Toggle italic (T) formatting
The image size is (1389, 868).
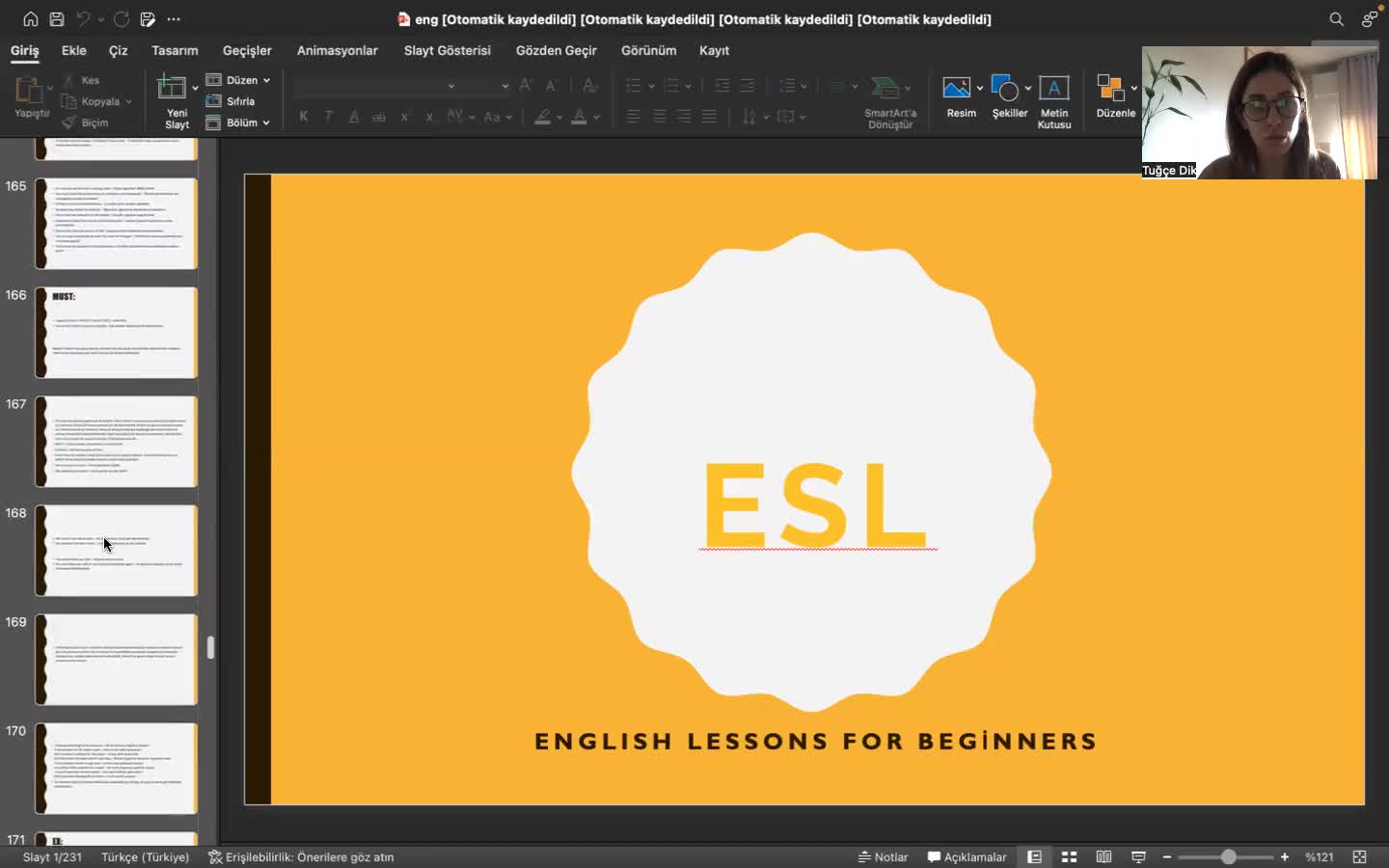tap(328, 117)
